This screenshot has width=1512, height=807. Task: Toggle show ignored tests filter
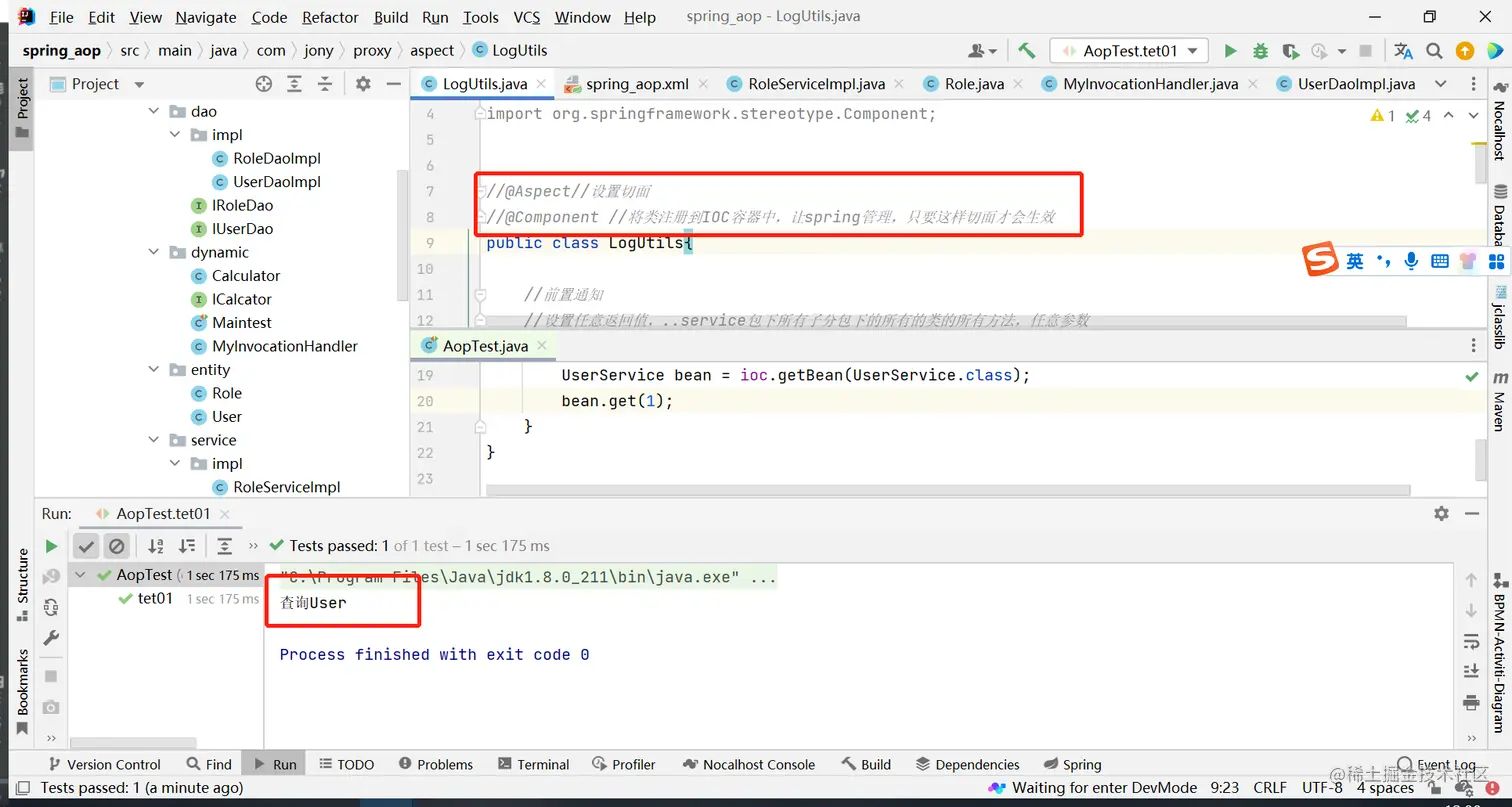(x=117, y=546)
